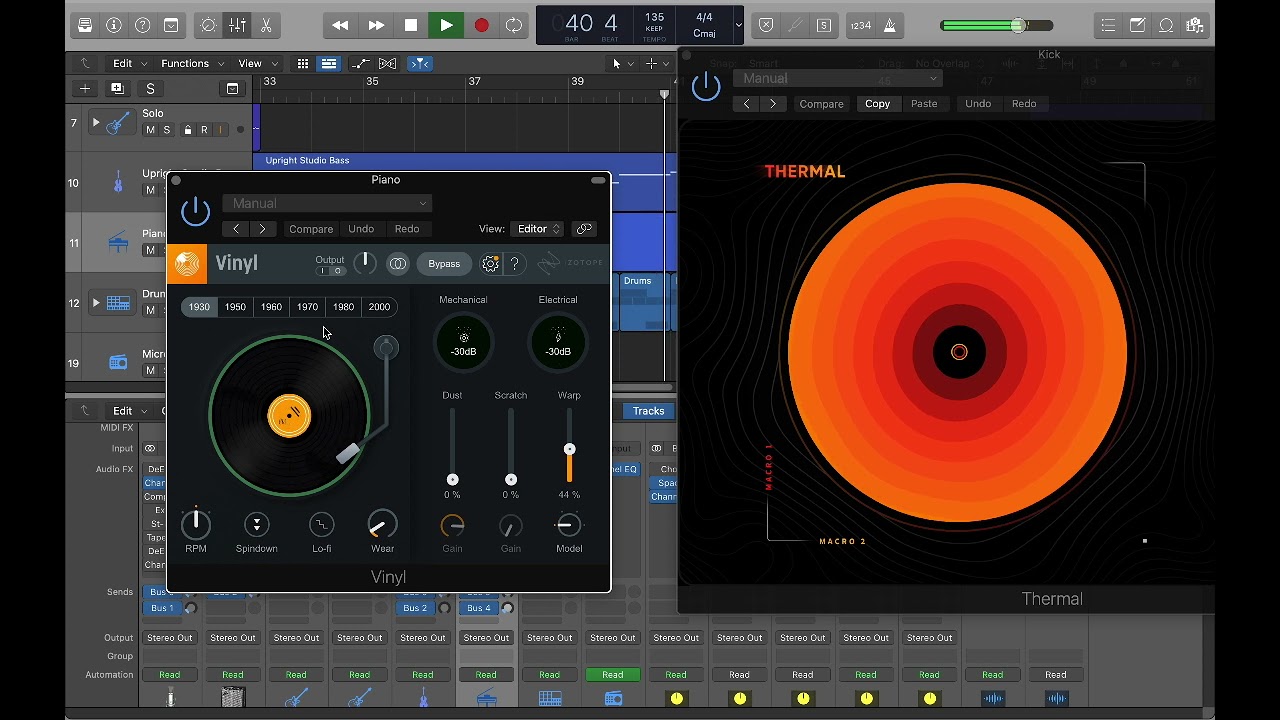Viewport: 1280px width, 720px height.
Task: Click the Bypass button in Vinyl
Action: point(444,264)
